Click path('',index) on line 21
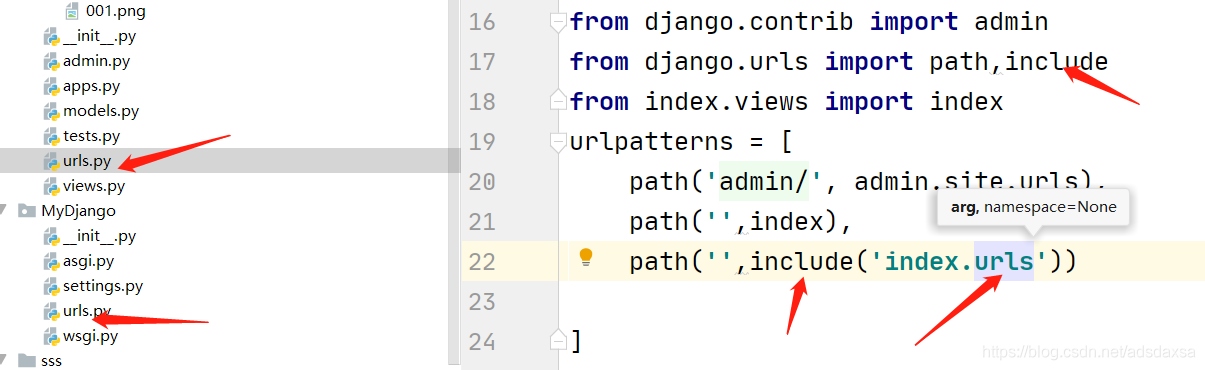This screenshot has height=370, width=1205. tap(733, 222)
